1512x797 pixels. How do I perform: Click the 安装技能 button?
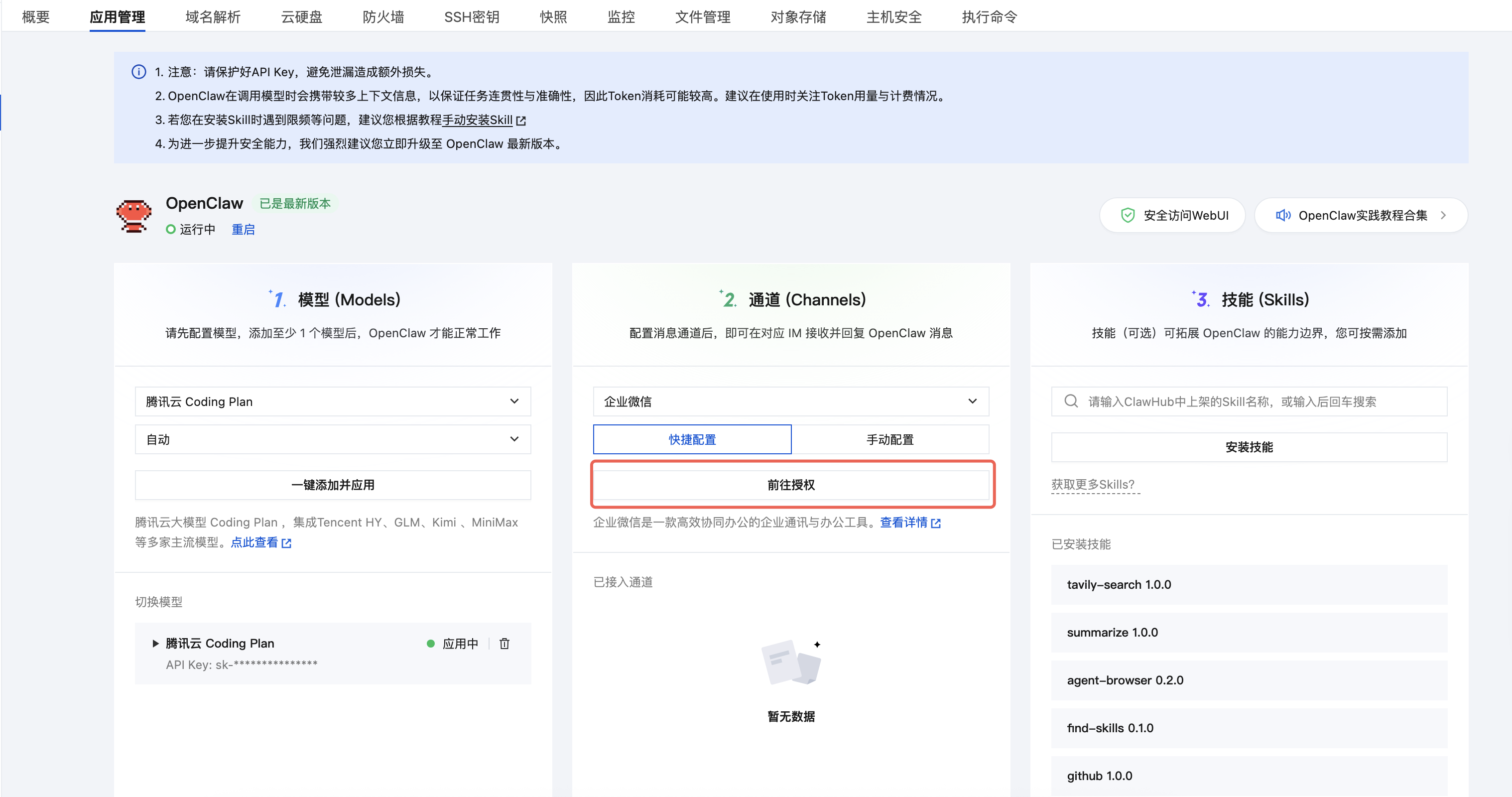(1249, 447)
